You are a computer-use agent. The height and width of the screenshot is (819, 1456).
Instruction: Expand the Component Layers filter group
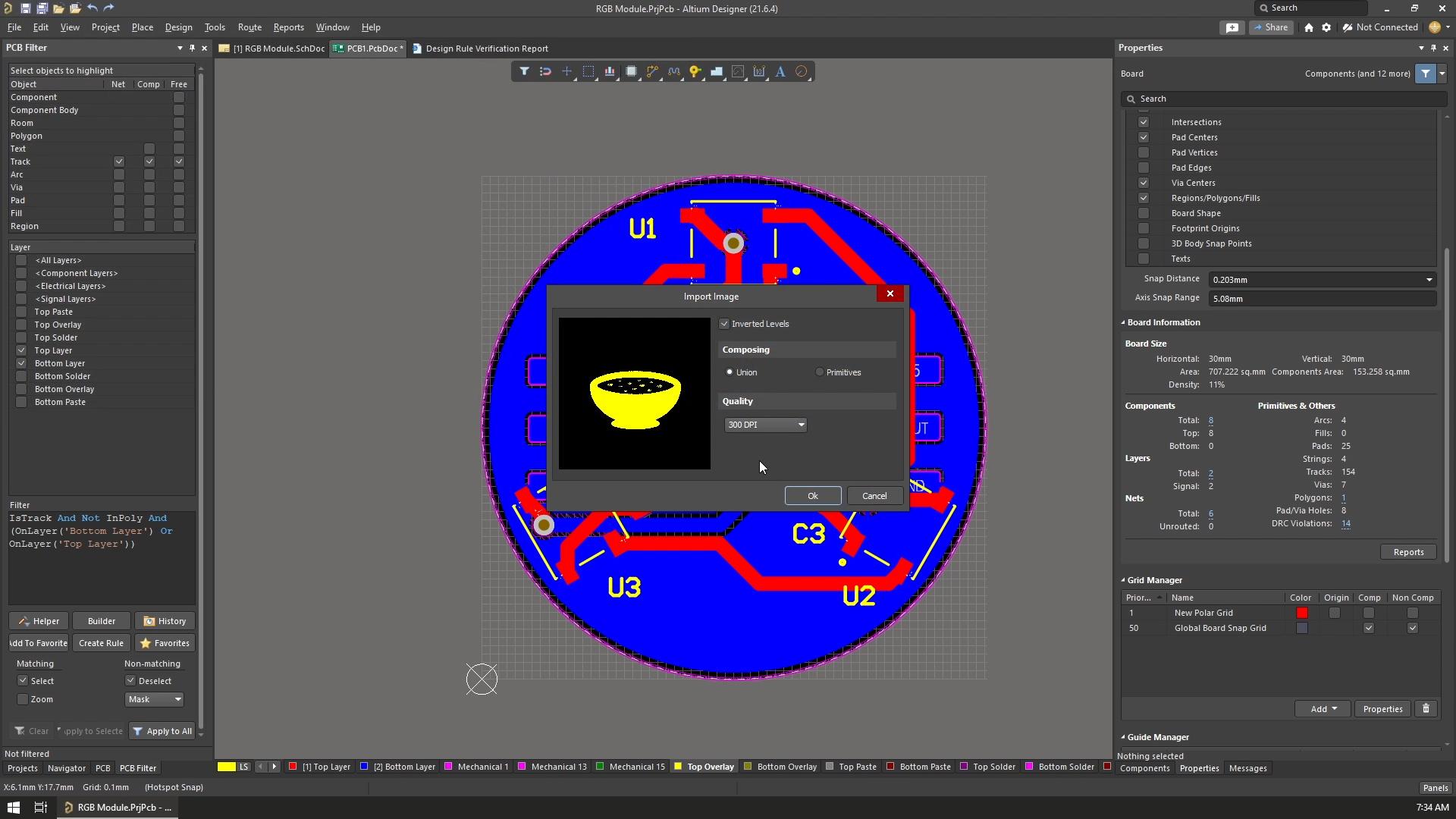(x=76, y=272)
